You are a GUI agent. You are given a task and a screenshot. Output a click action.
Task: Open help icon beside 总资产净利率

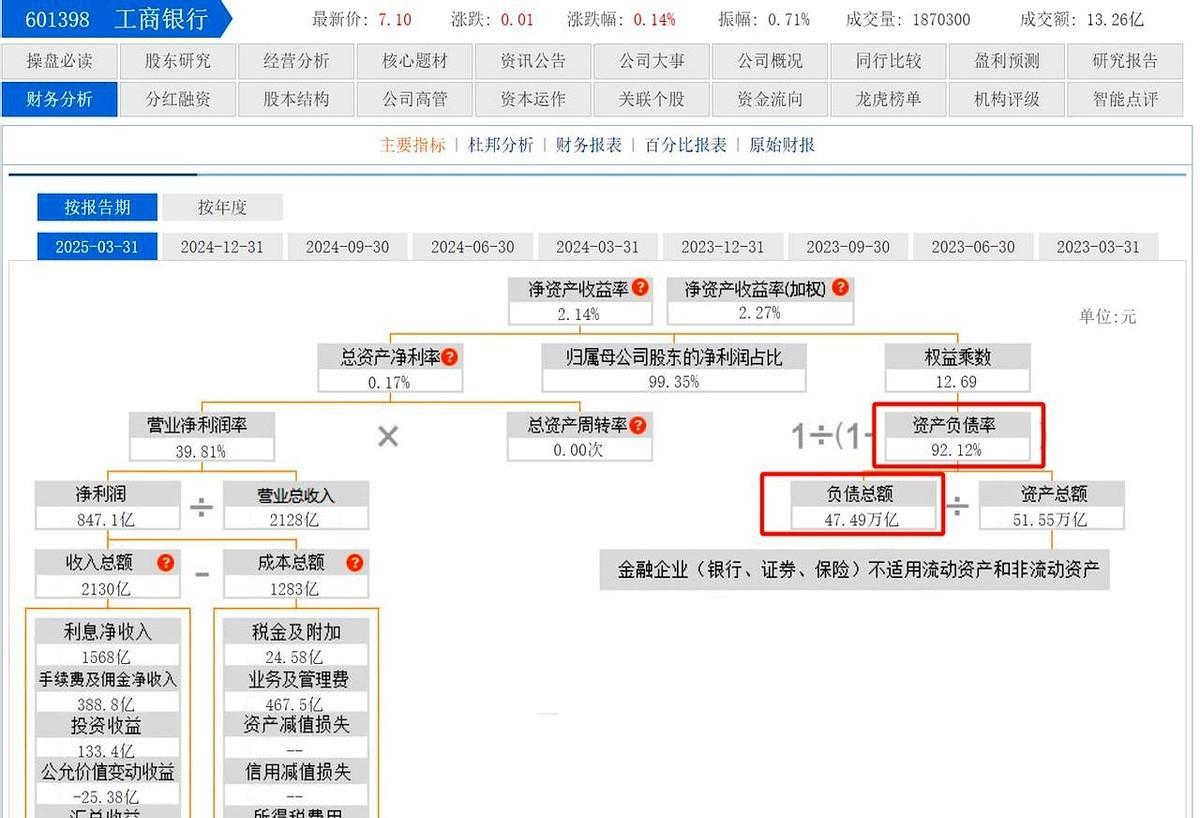(x=450, y=356)
